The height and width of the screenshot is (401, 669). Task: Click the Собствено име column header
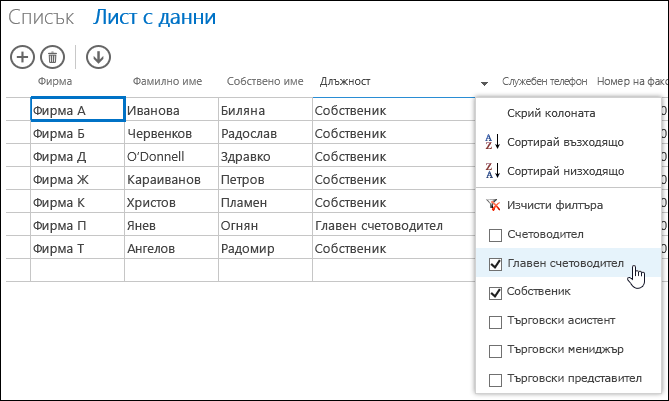pyautogui.click(x=265, y=81)
